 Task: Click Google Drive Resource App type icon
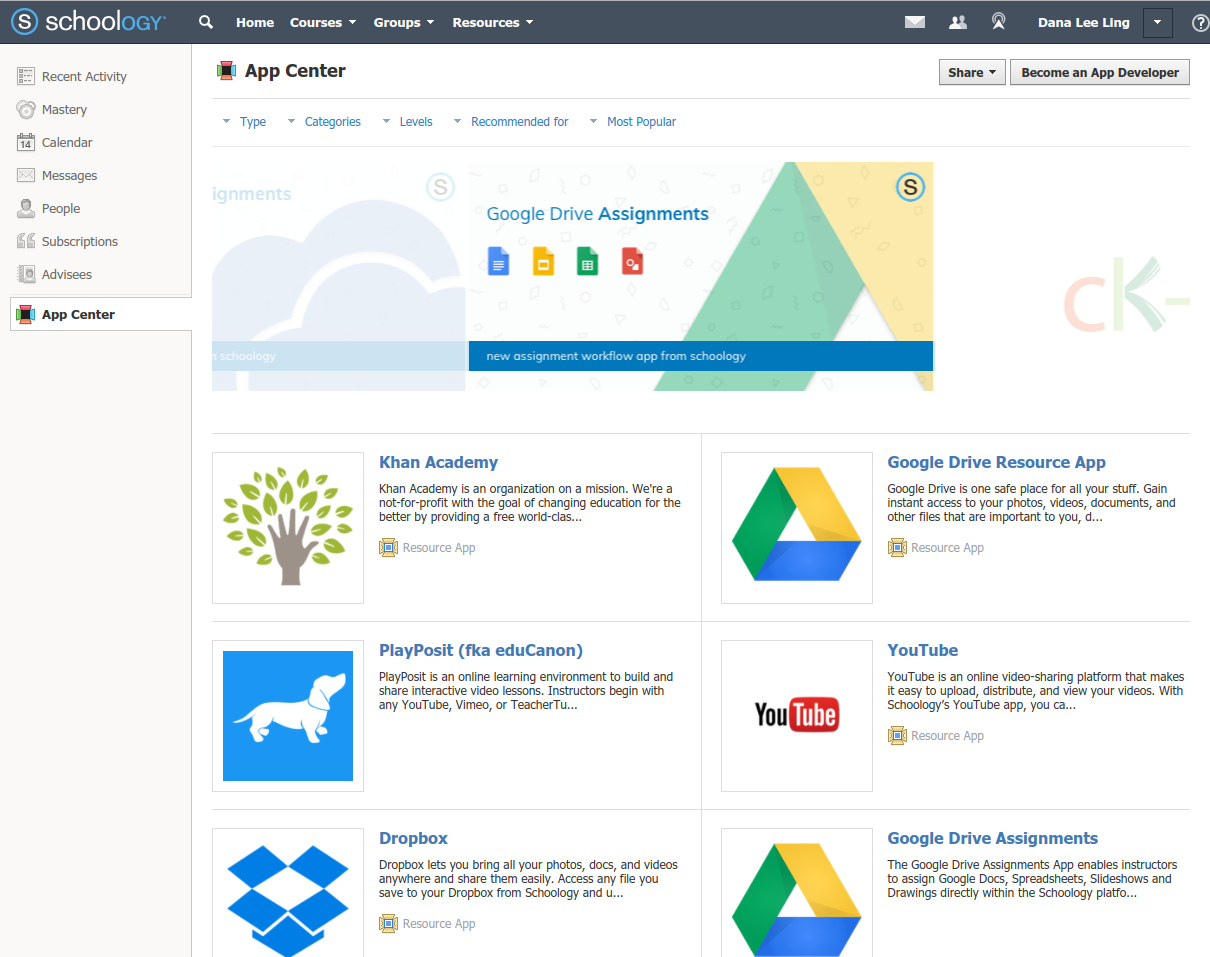pos(897,547)
